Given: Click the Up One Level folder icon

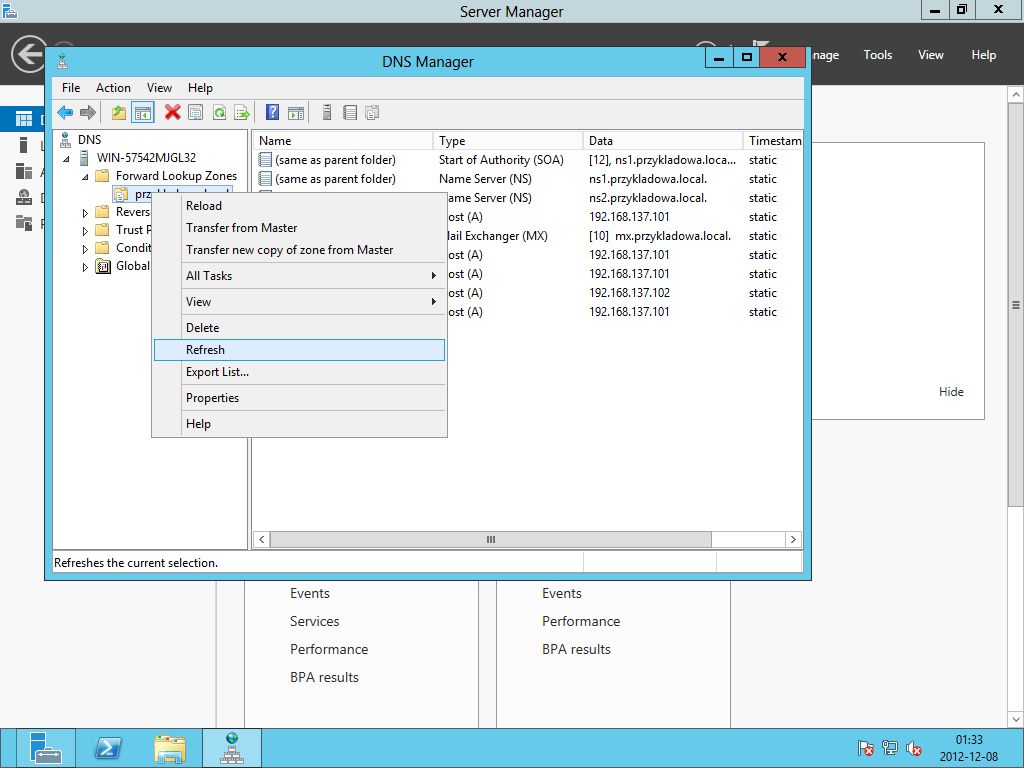Looking at the screenshot, I should 118,113.
